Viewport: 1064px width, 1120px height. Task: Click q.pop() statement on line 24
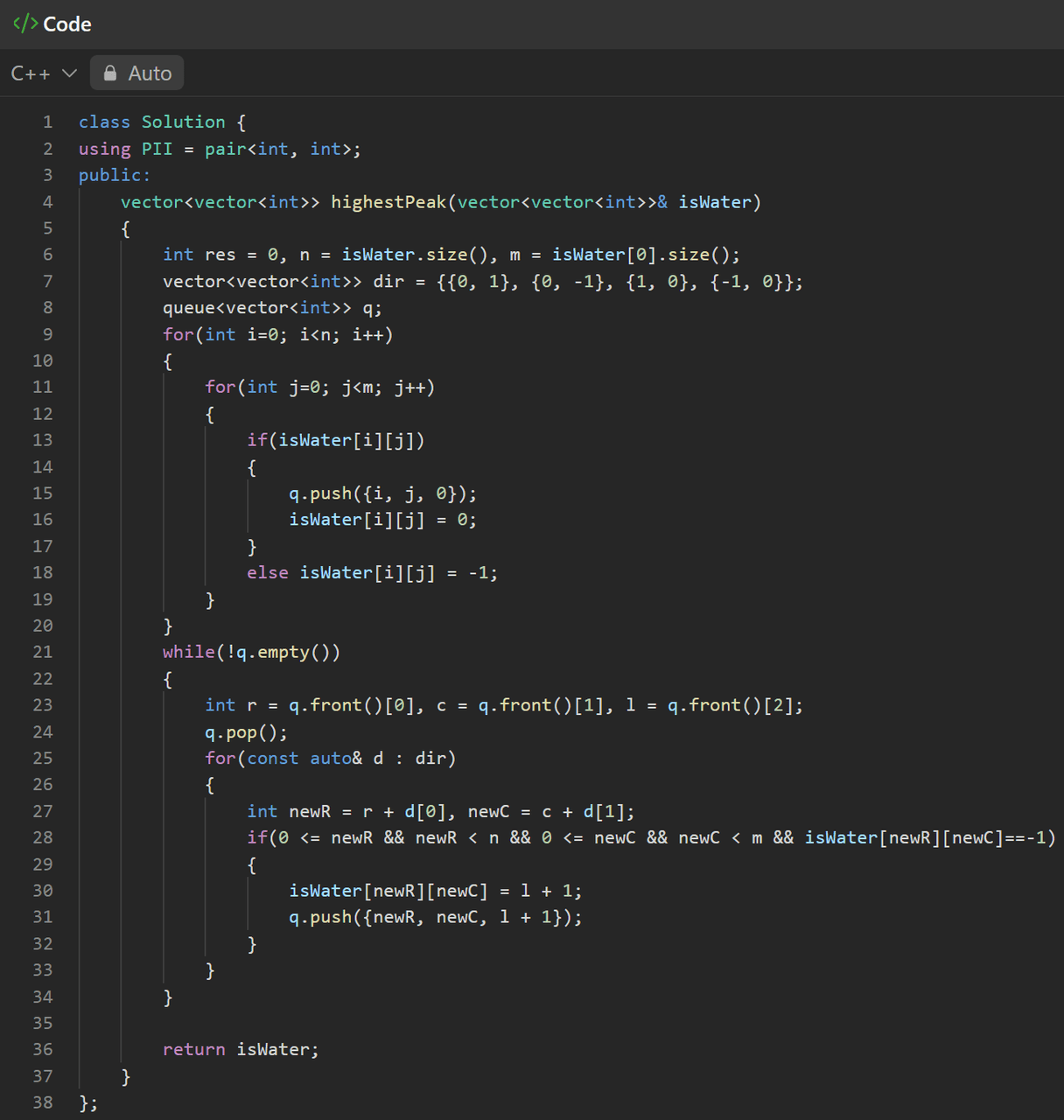click(246, 731)
